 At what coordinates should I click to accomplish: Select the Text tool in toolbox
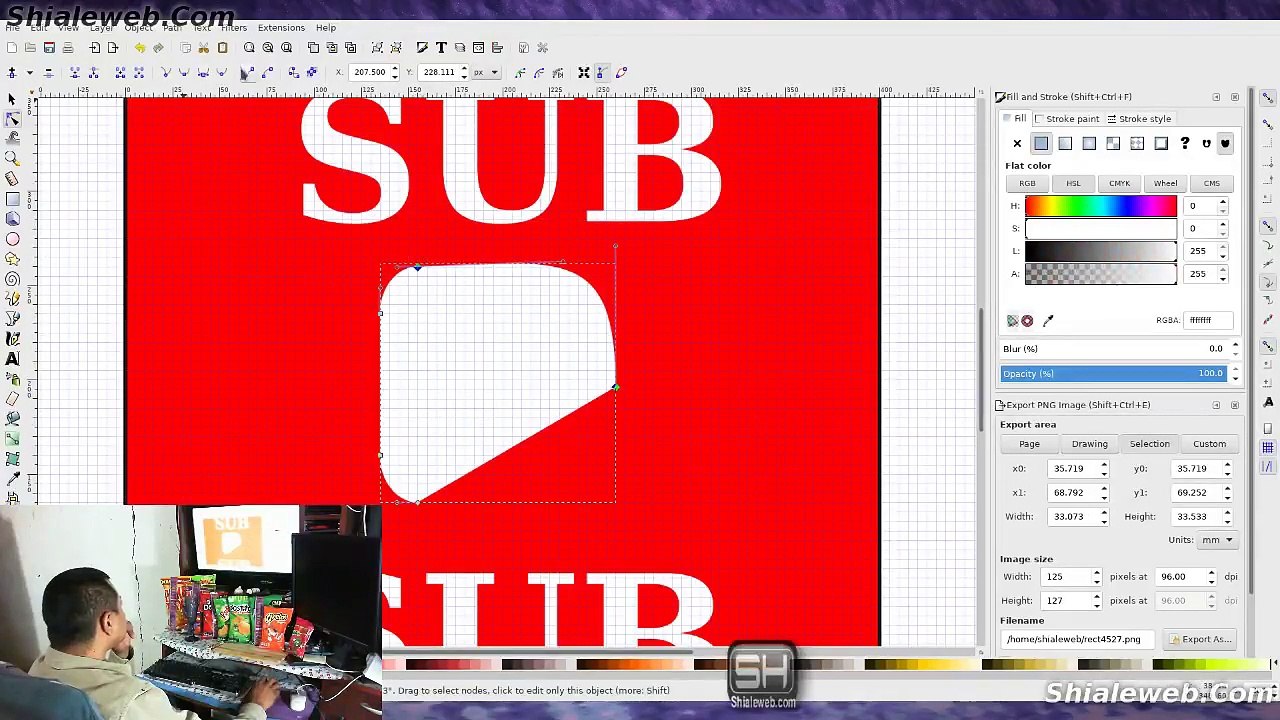pos(12,359)
